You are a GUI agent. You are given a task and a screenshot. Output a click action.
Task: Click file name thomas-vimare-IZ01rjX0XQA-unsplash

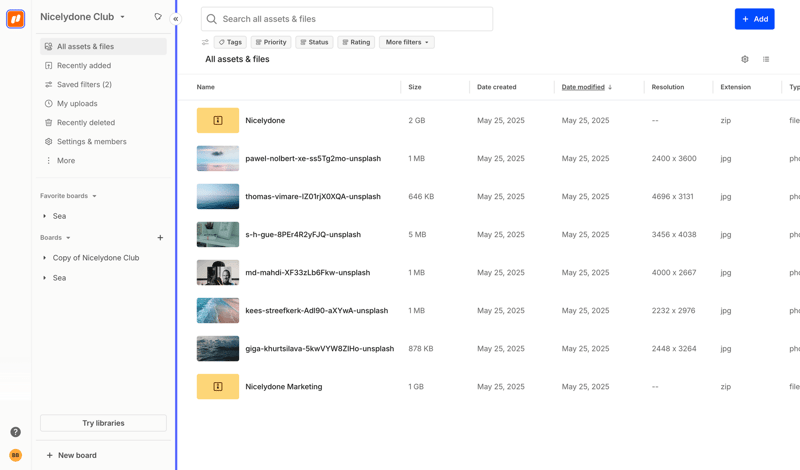[x=313, y=196]
